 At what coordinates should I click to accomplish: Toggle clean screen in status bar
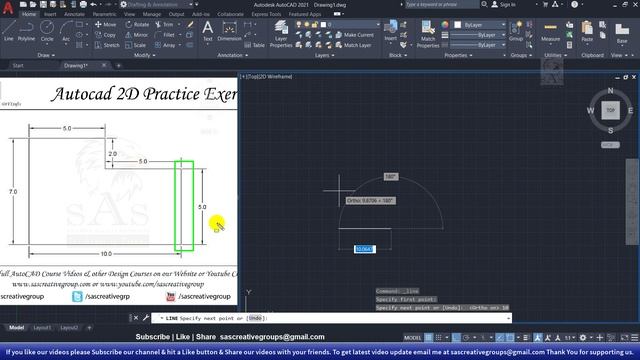point(624,338)
